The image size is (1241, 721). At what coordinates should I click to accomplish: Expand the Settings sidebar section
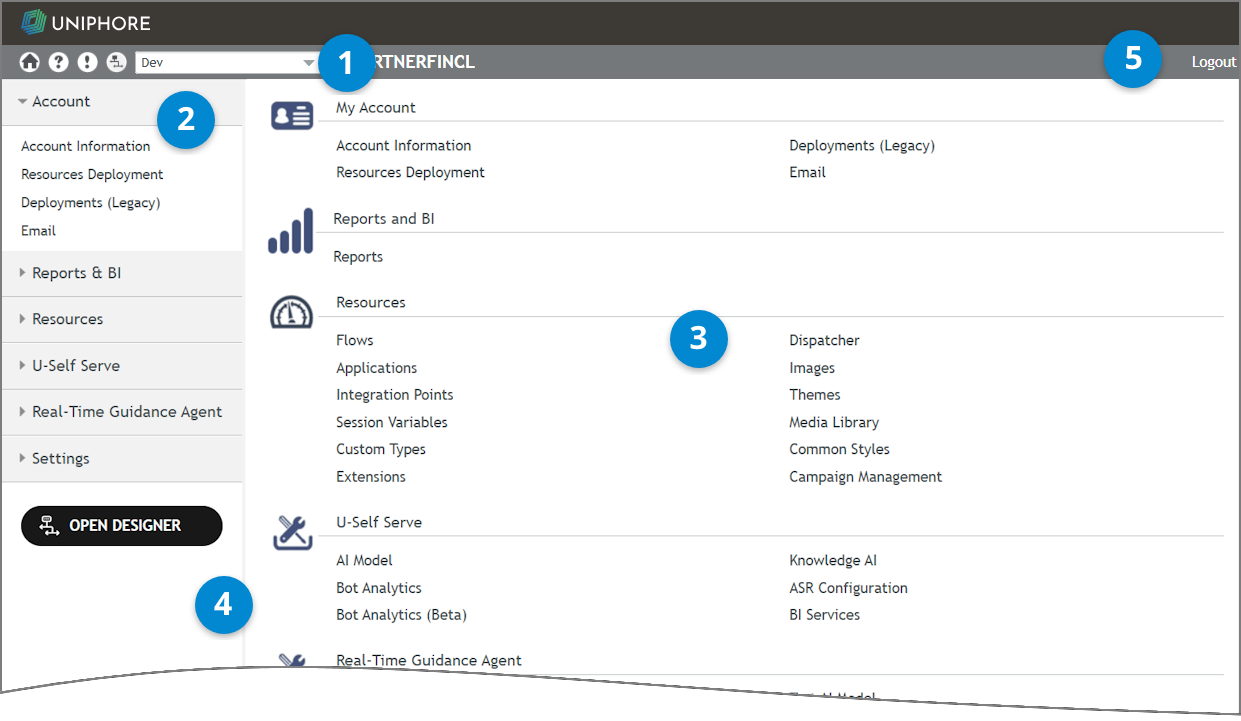tap(122, 458)
